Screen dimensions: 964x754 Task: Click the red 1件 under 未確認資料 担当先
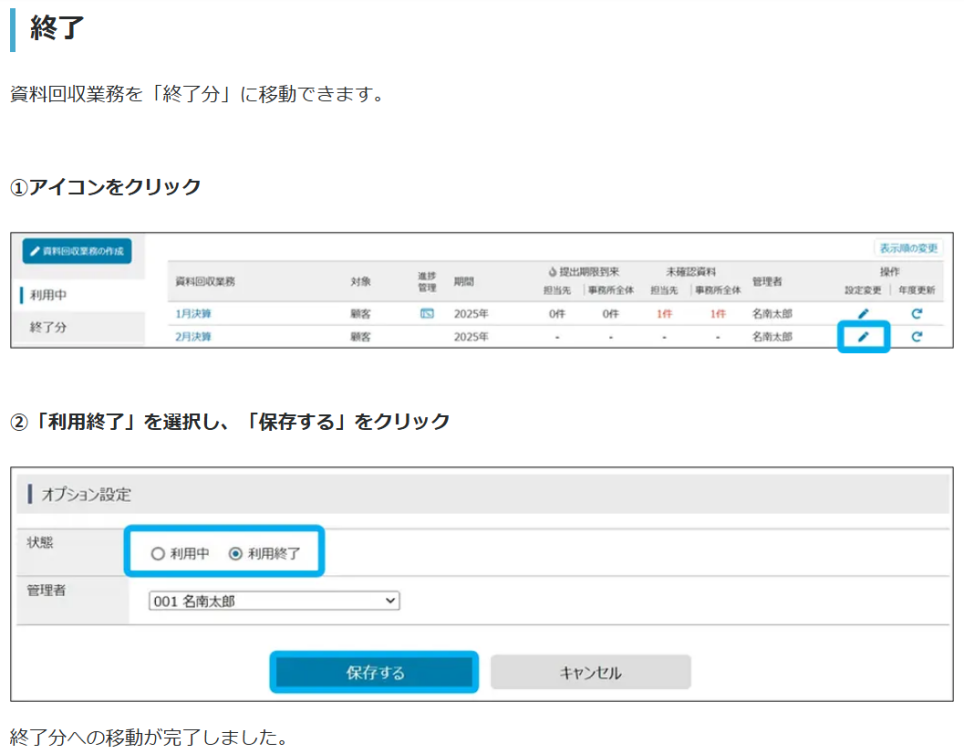click(x=663, y=313)
